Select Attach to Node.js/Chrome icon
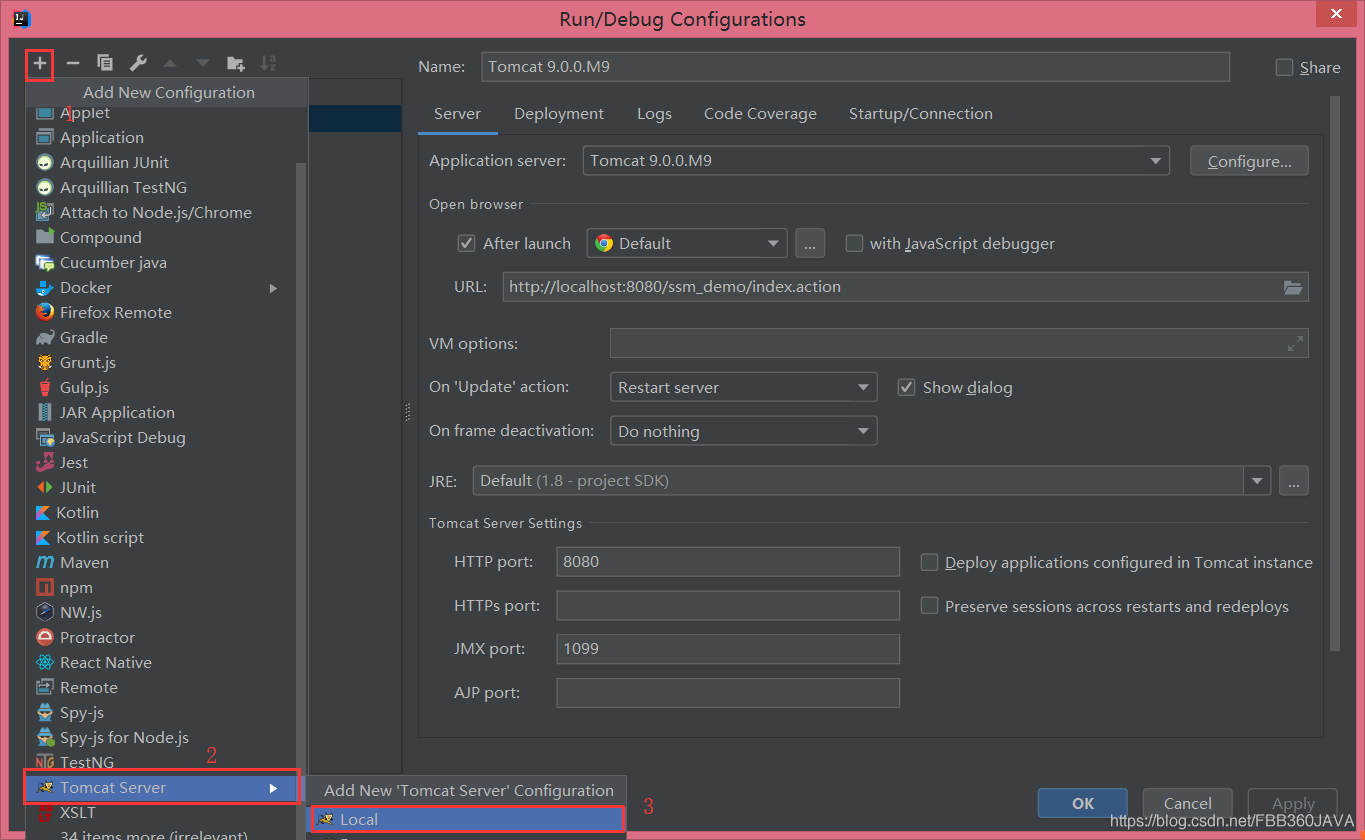 click(x=44, y=212)
